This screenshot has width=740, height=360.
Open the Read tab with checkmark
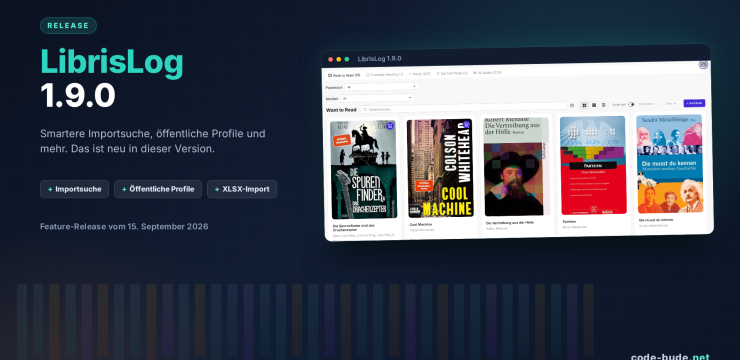[420, 74]
